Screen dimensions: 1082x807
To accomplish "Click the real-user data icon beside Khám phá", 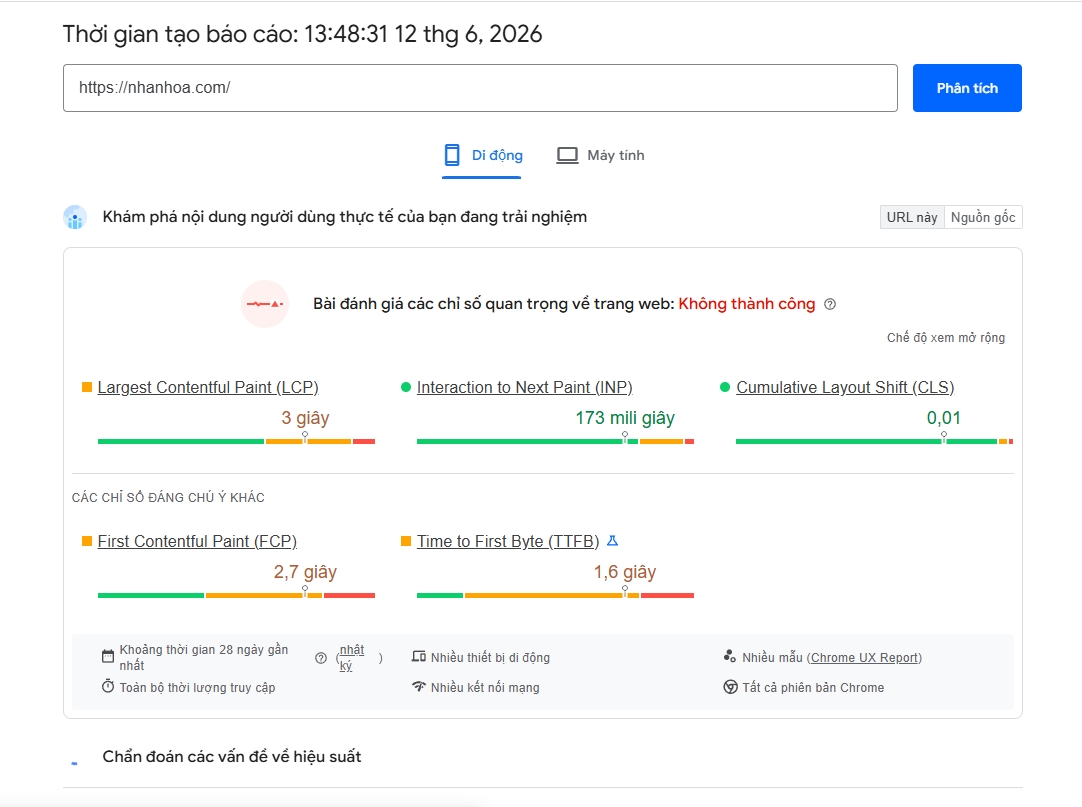I will click(75, 217).
